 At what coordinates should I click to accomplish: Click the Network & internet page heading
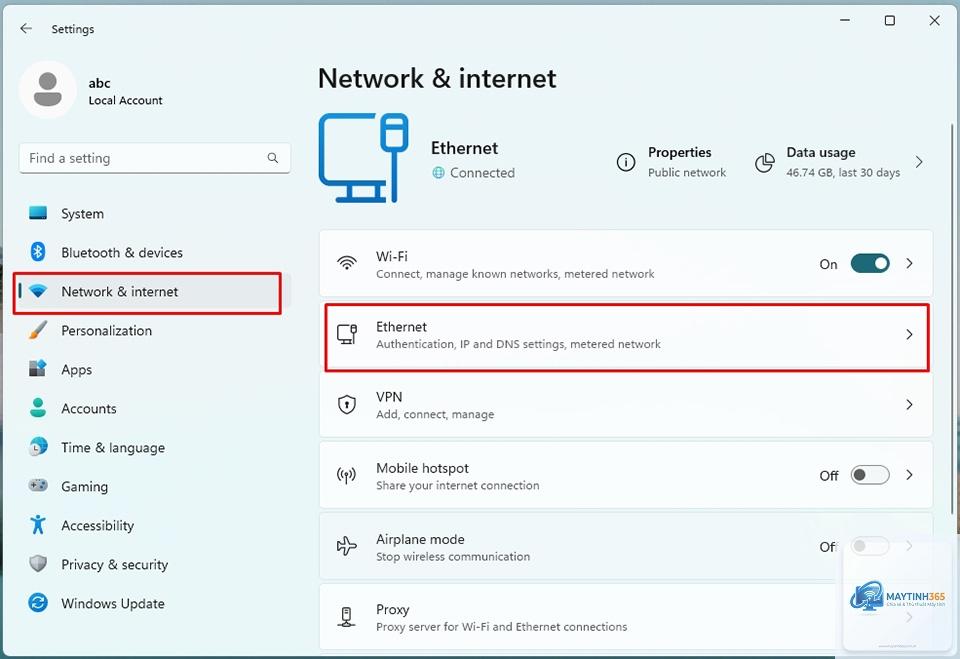[437, 78]
